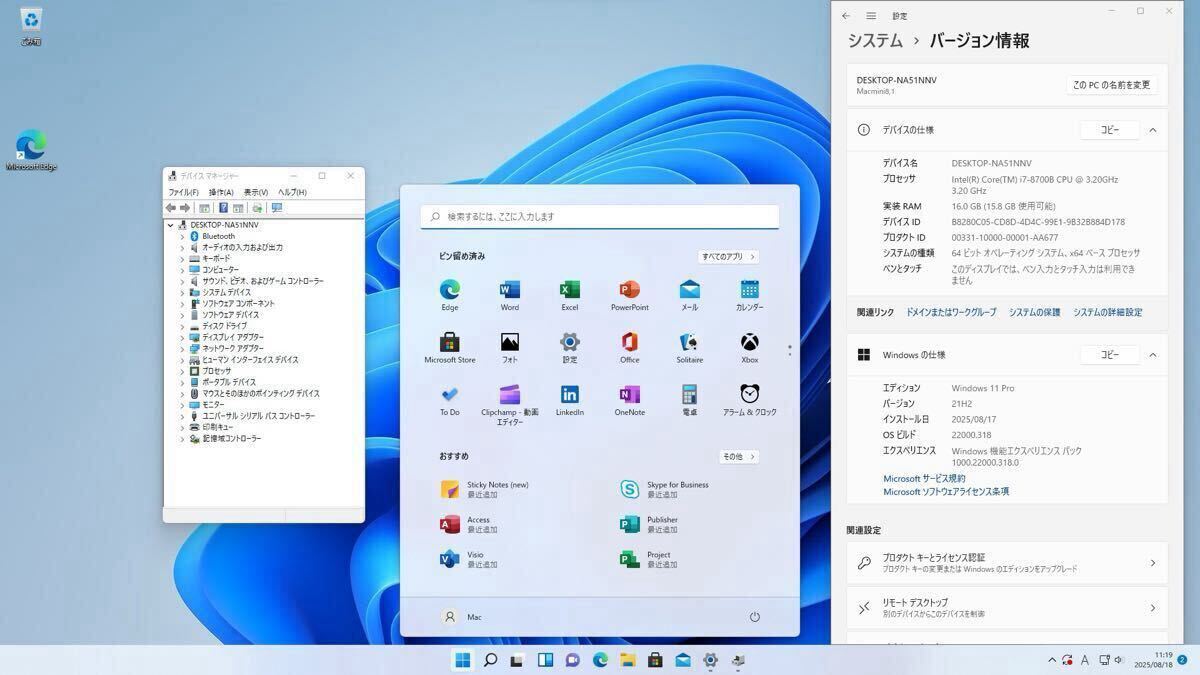Viewport: 1200px width, 675px height.
Task: Copy Windows specifications with コピー button
Action: (x=1110, y=355)
